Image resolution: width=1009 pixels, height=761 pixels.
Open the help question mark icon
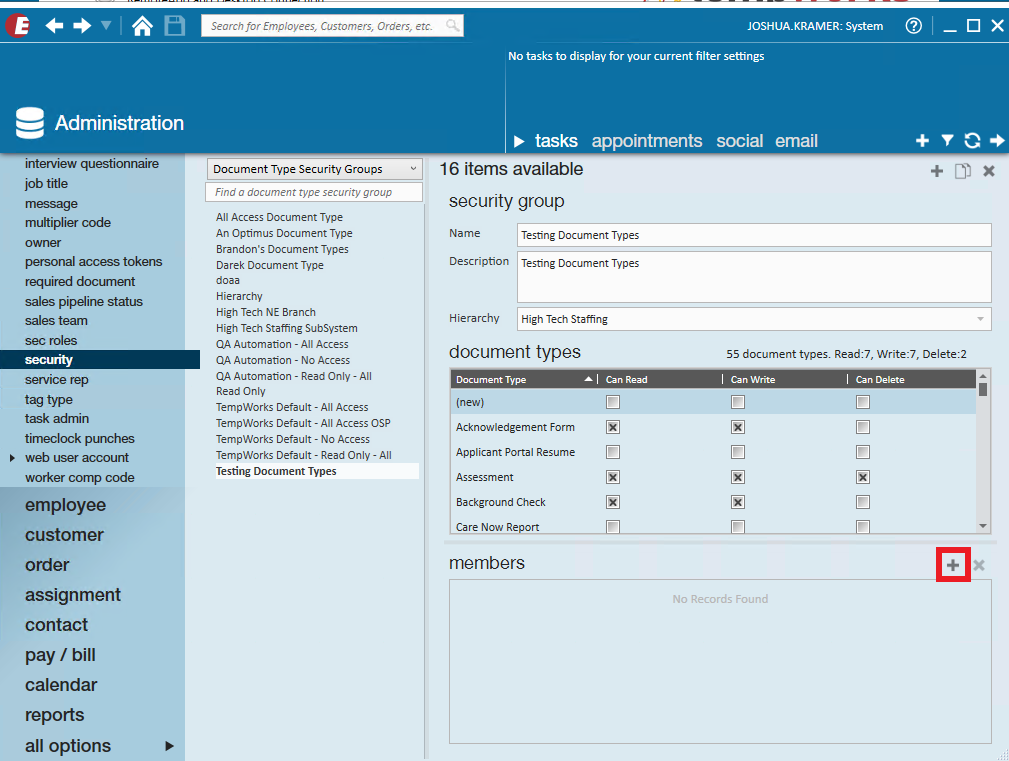pos(913,26)
